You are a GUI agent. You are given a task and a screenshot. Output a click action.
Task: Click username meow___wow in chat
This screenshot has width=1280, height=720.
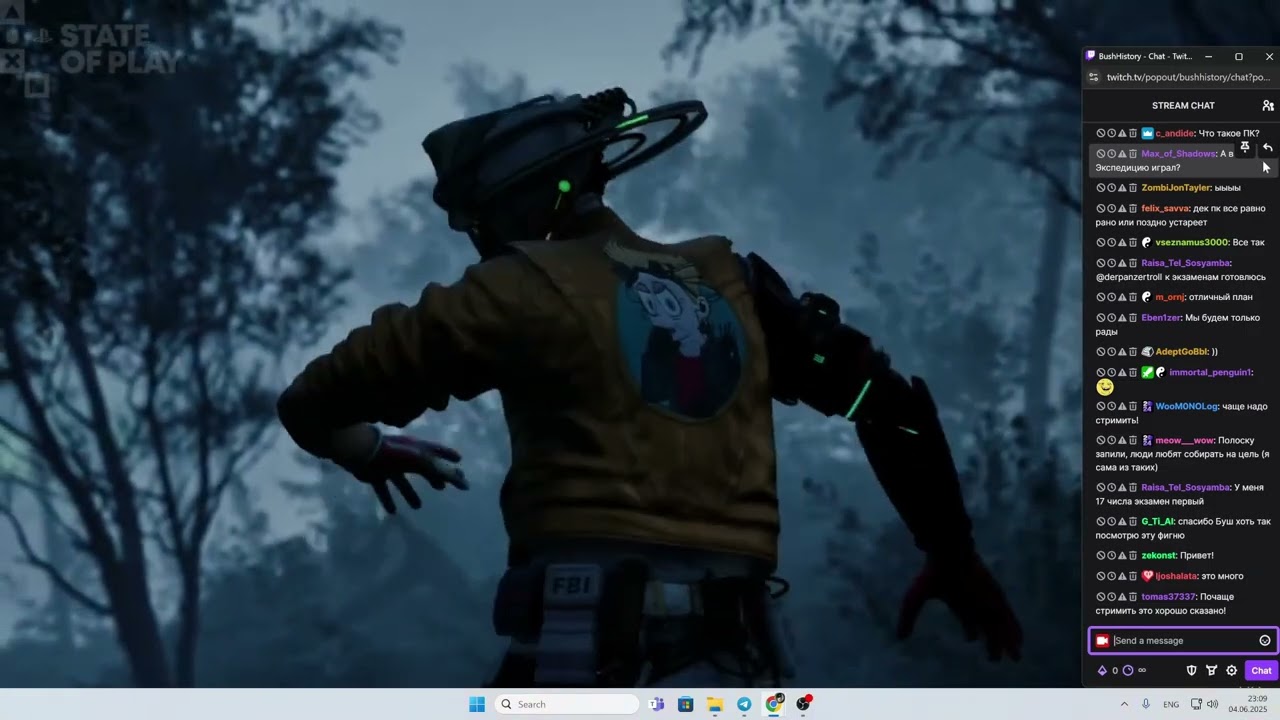click(x=1184, y=441)
